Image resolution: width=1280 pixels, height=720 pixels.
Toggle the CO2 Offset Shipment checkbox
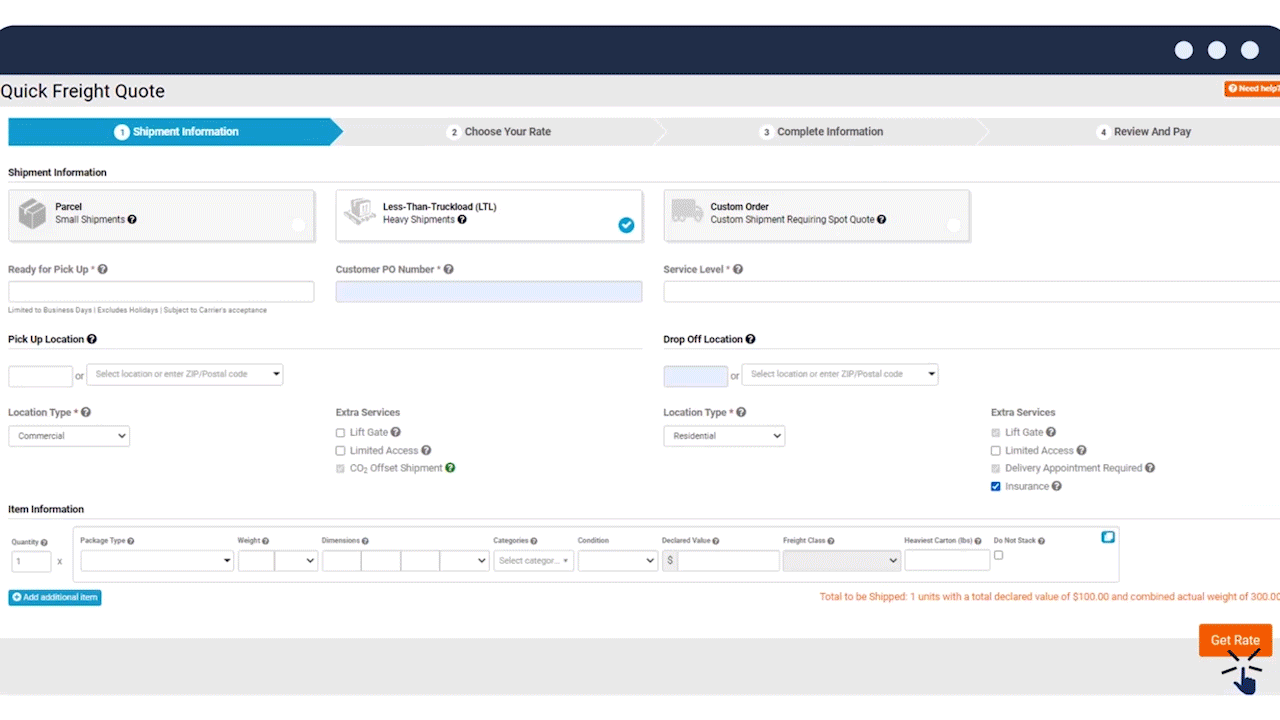pos(341,468)
